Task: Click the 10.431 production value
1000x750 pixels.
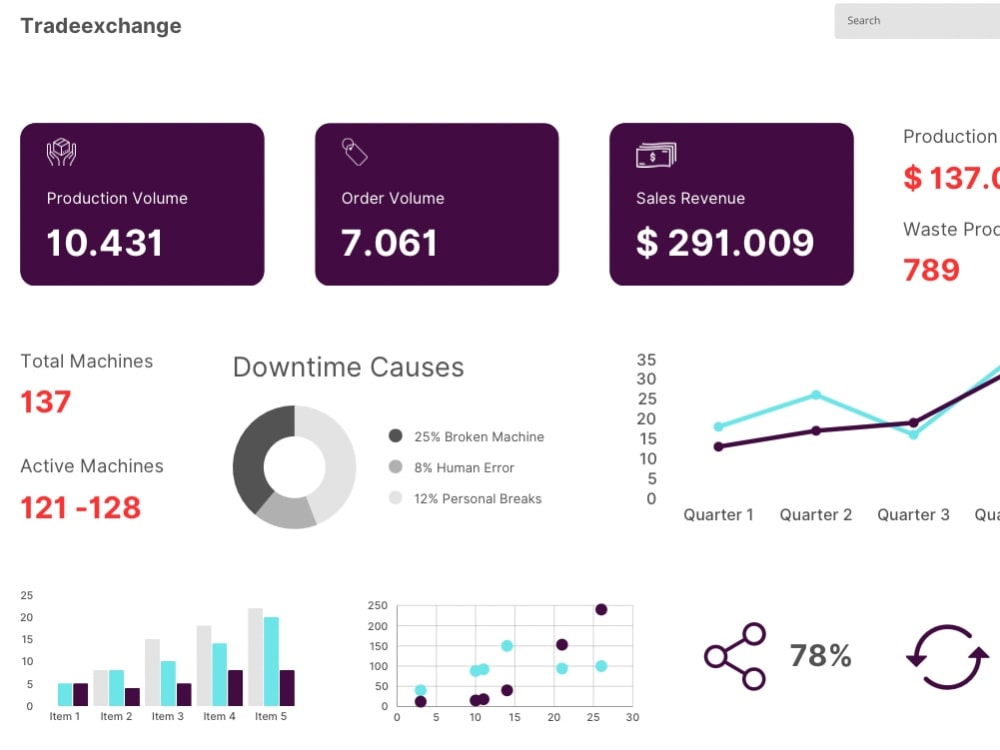Action: [x=105, y=243]
